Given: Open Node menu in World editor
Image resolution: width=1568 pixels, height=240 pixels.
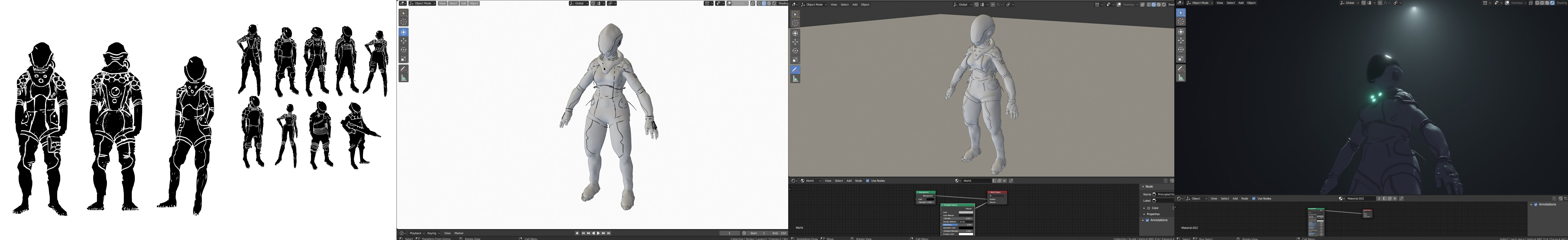Looking at the screenshot, I should click(858, 181).
